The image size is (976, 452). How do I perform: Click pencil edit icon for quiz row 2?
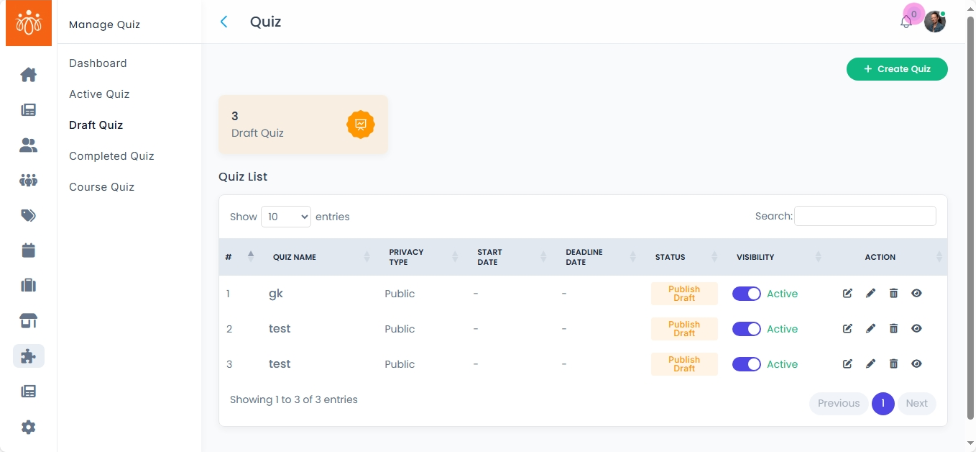[871, 329]
